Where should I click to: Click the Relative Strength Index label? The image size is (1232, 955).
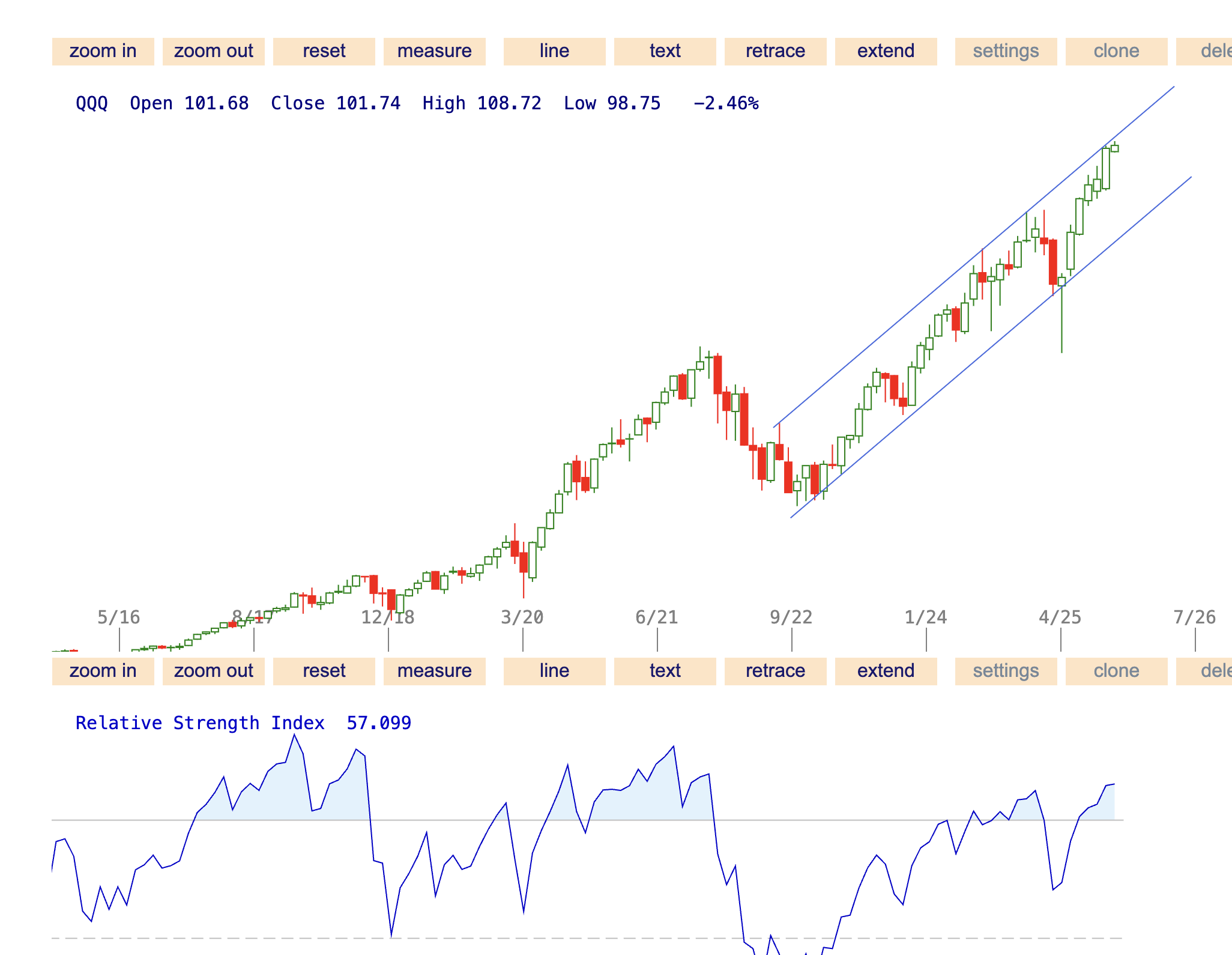click(x=199, y=723)
